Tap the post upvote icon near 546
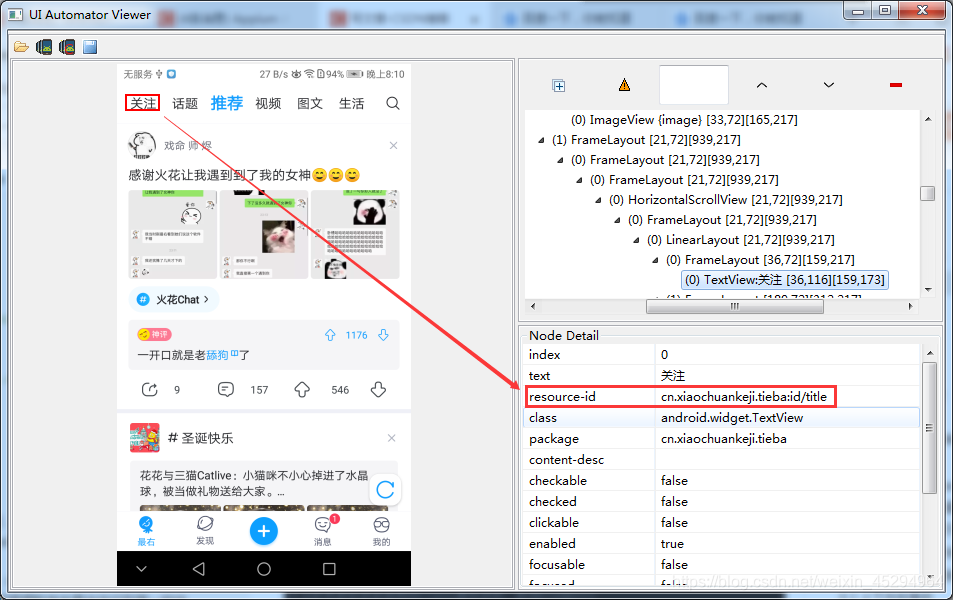Viewport: 953px width, 600px height. point(302,390)
